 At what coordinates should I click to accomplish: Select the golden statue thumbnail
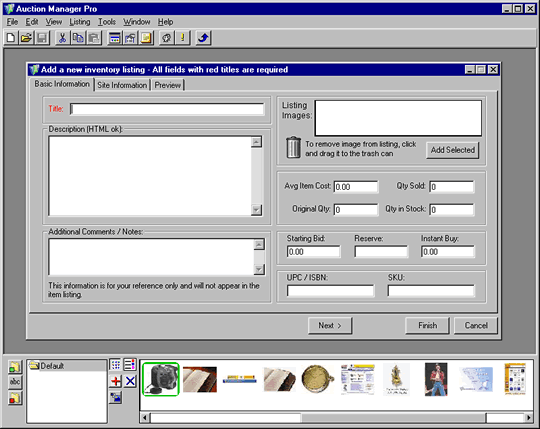[396, 379]
